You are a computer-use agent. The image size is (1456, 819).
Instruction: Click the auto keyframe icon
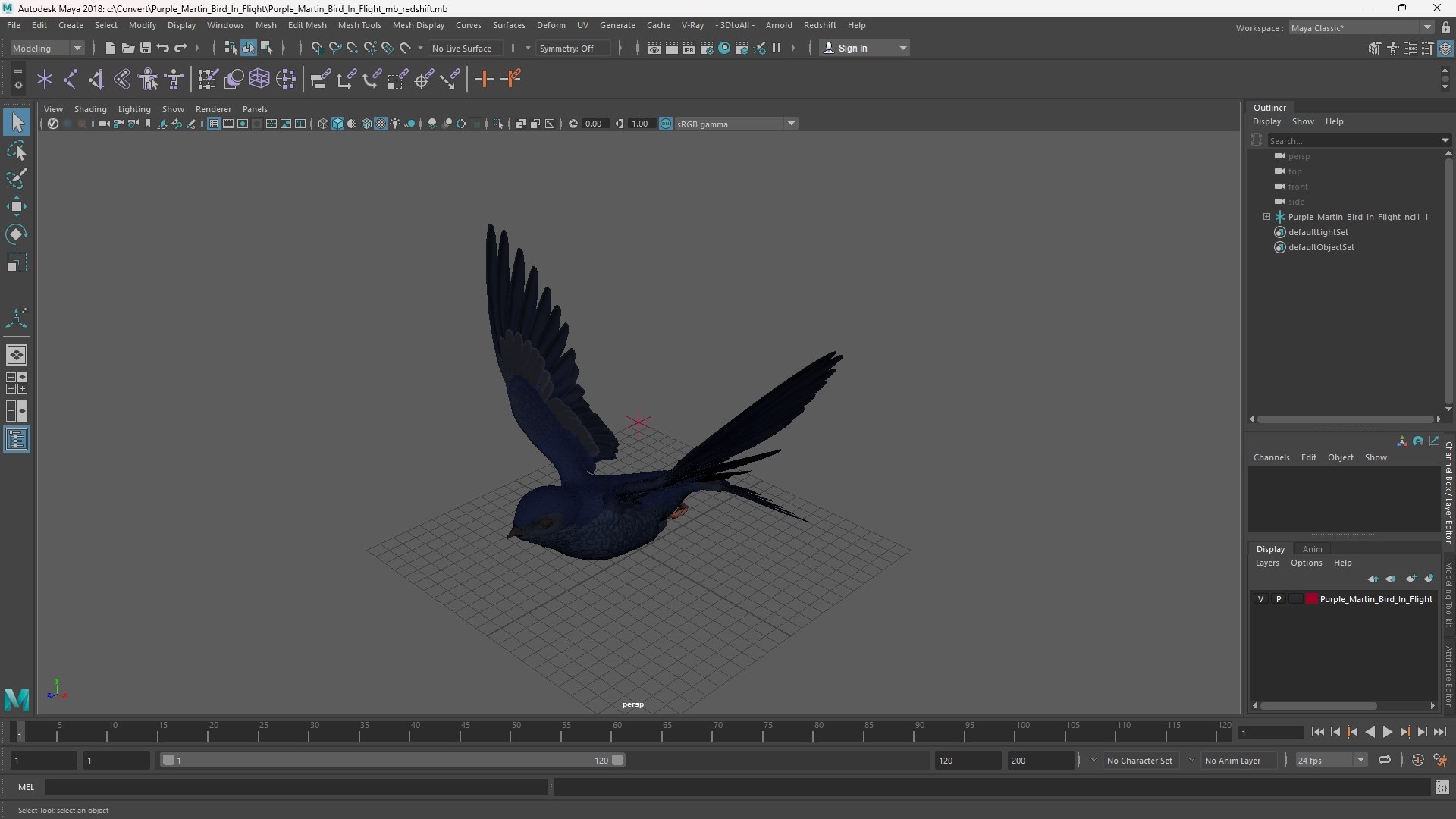coord(1417,760)
